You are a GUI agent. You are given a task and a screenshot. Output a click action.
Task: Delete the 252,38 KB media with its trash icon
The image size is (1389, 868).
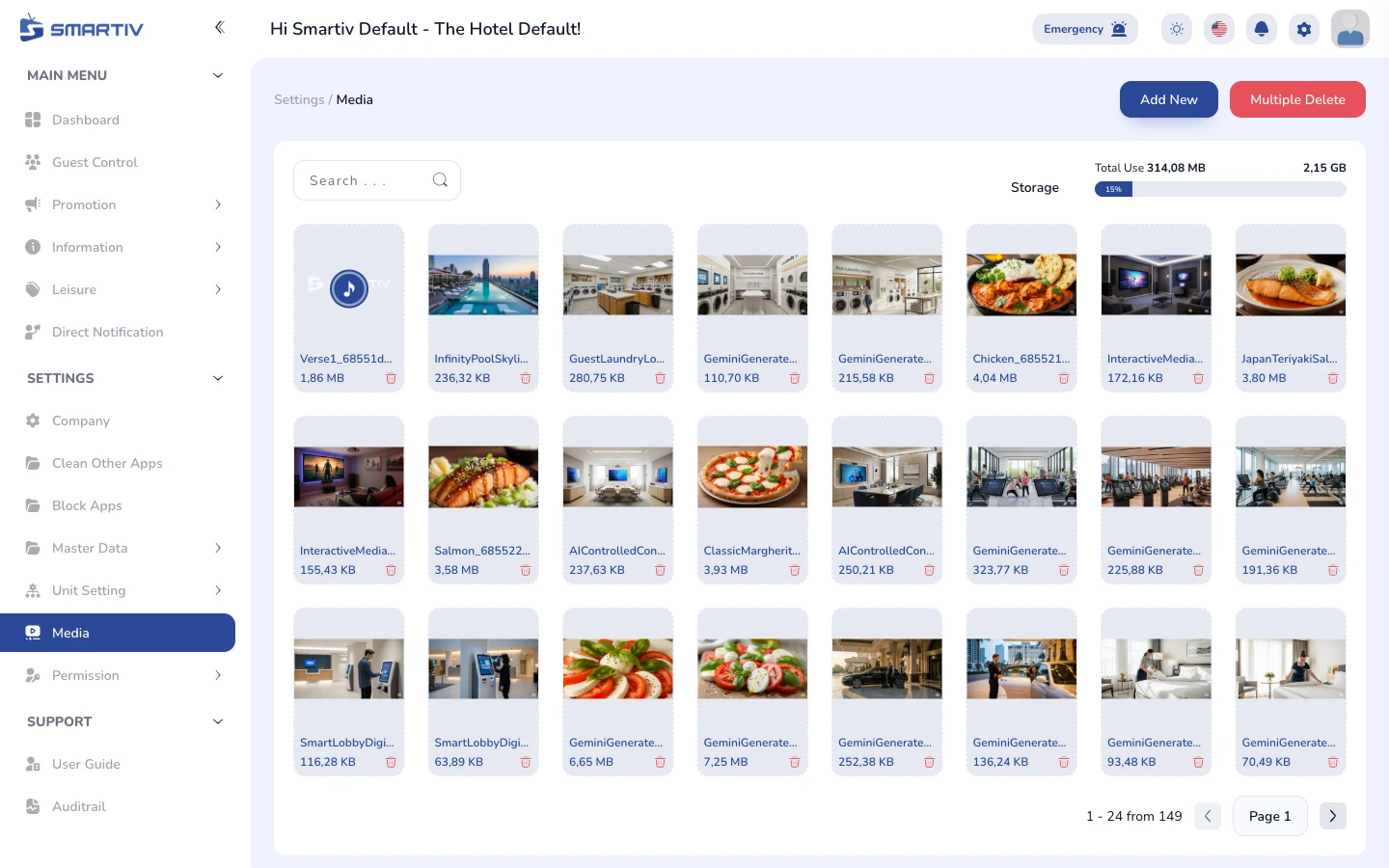[x=929, y=762]
